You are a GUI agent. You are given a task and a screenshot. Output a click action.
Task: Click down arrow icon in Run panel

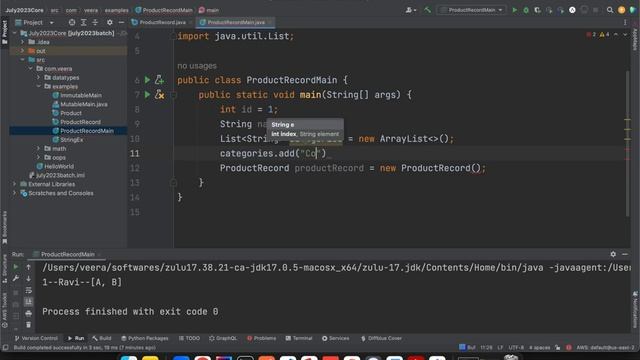(x=28, y=279)
